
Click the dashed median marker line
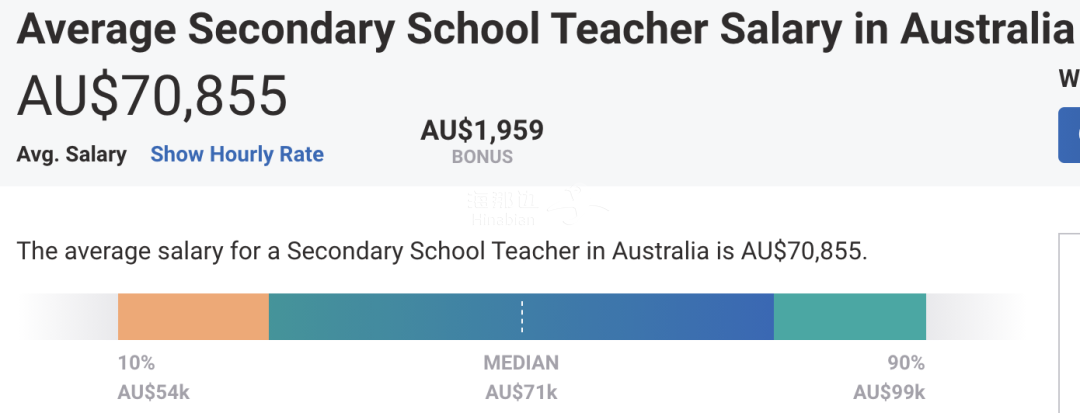[522, 317]
